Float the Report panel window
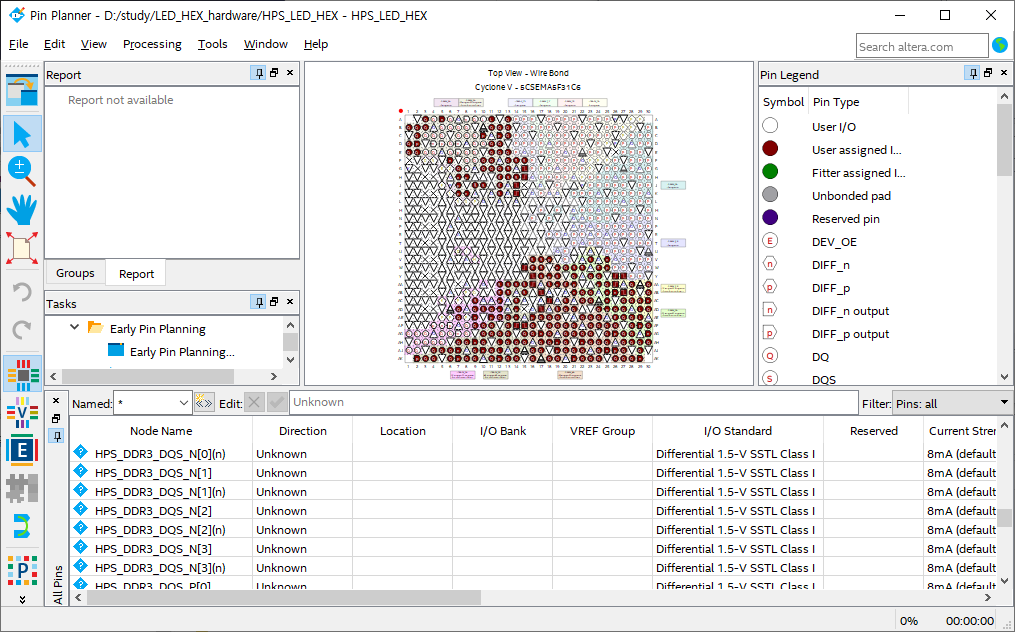 pos(274,73)
